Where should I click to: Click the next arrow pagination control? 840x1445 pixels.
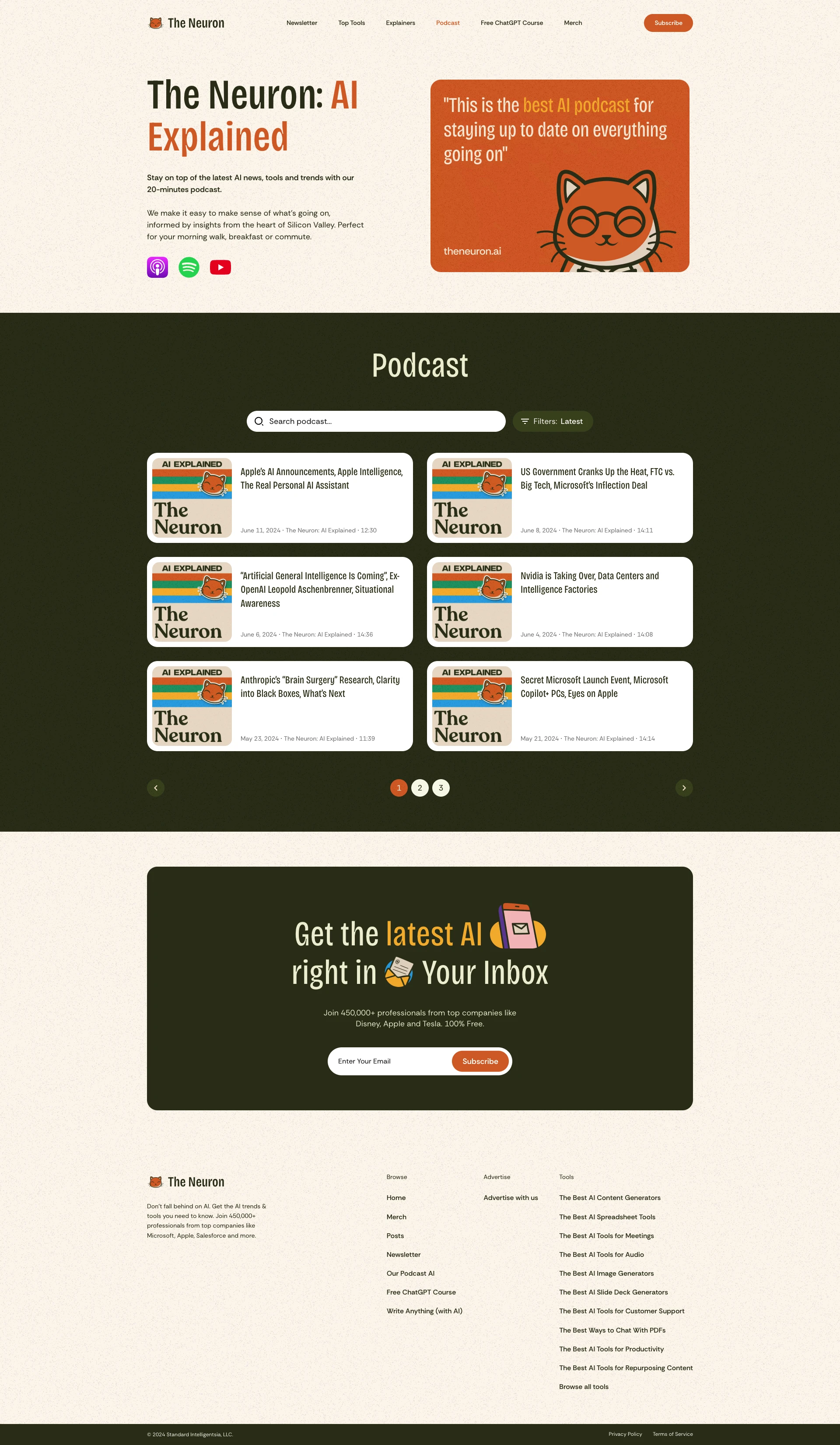(x=684, y=787)
